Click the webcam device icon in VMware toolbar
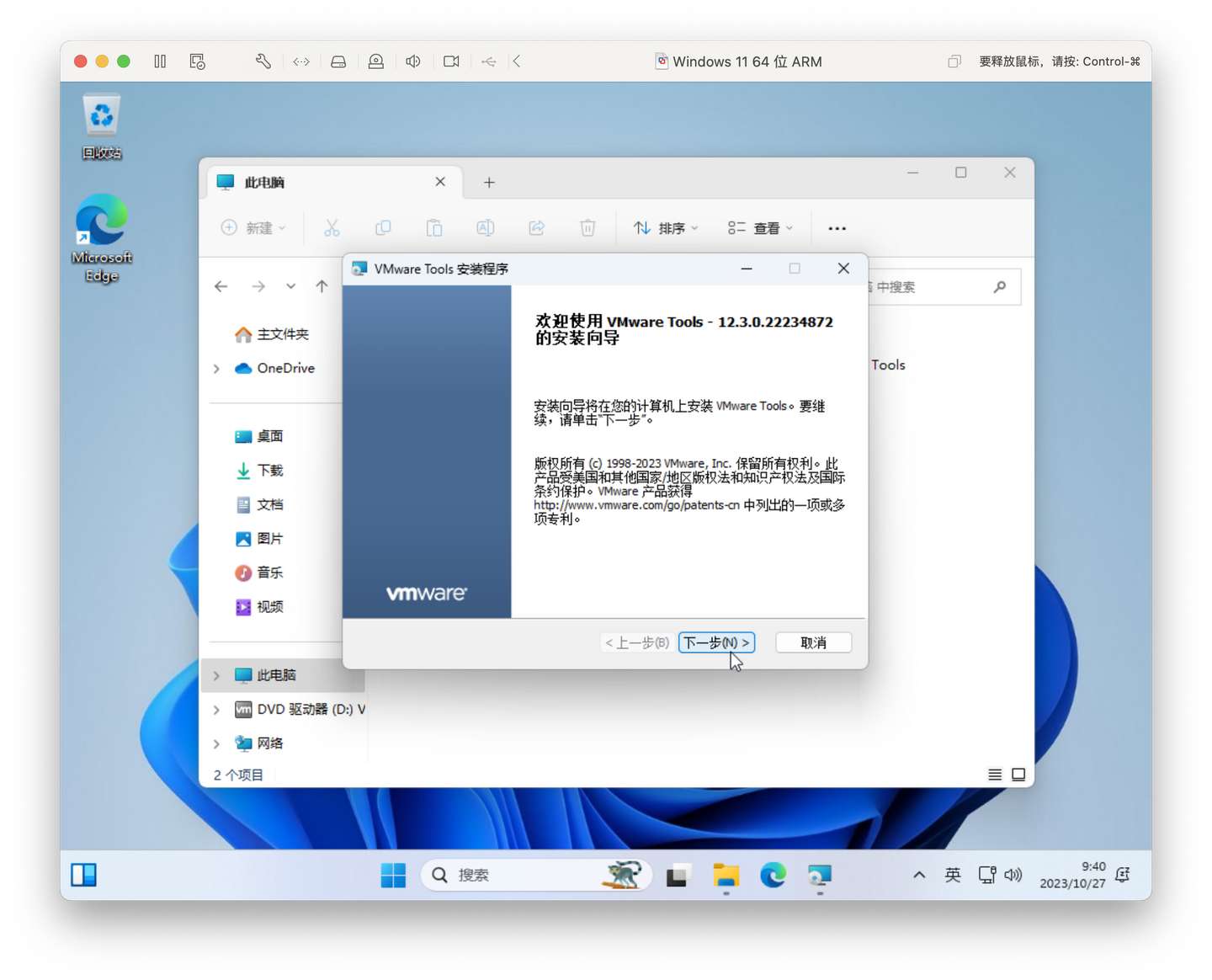This screenshot has width=1212, height=980. [376, 61]
